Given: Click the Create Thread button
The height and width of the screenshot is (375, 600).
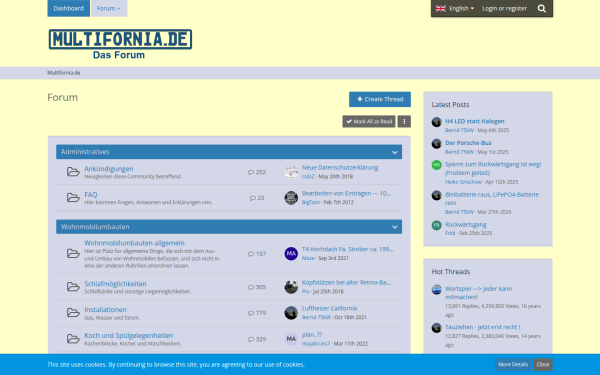Looking at the screenshot, I should (x=380, y=99).
